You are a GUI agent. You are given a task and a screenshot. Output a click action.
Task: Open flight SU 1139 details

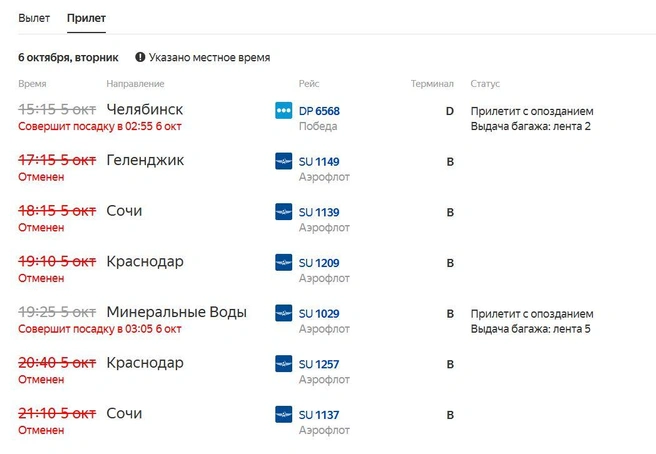tap(319, 213)
